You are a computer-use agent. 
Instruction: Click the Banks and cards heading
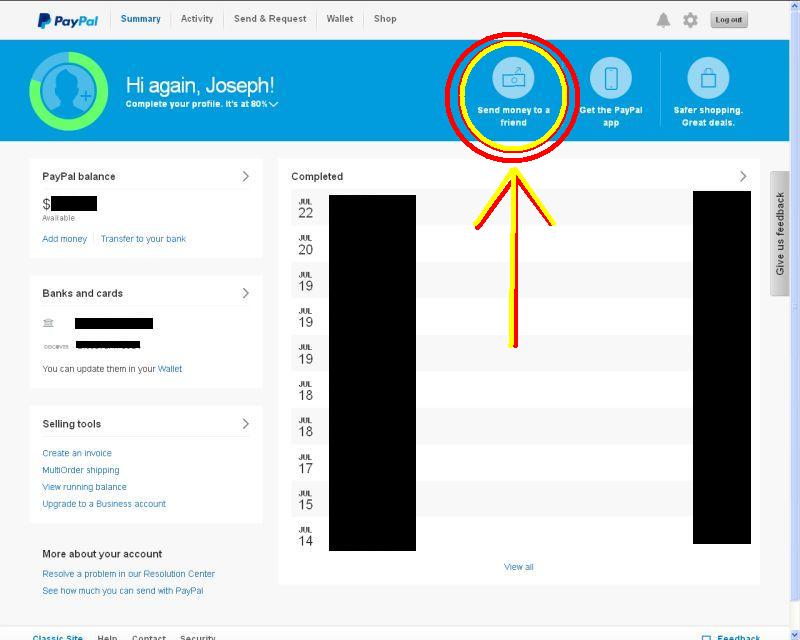click(x=83, y=293)
